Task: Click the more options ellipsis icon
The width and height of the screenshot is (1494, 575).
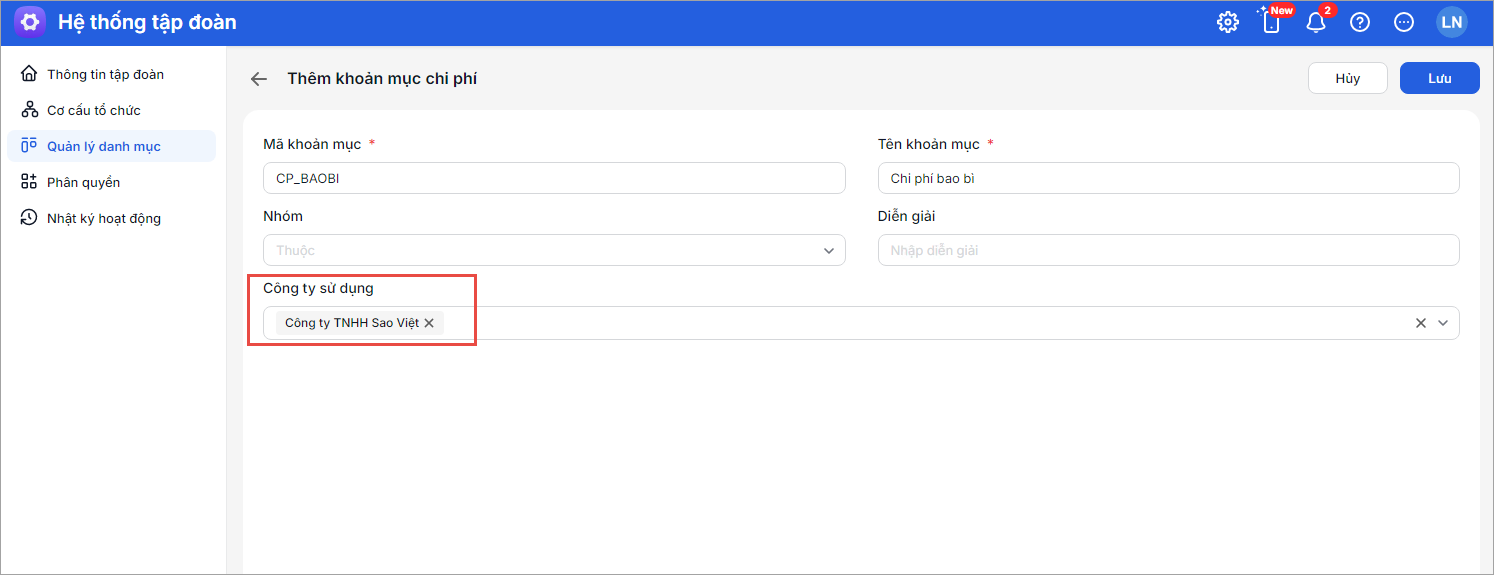Action: point(1404,22)
